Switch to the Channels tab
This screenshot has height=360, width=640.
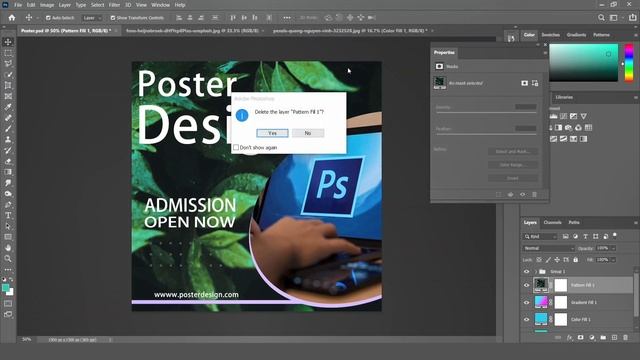coord(553,222)
